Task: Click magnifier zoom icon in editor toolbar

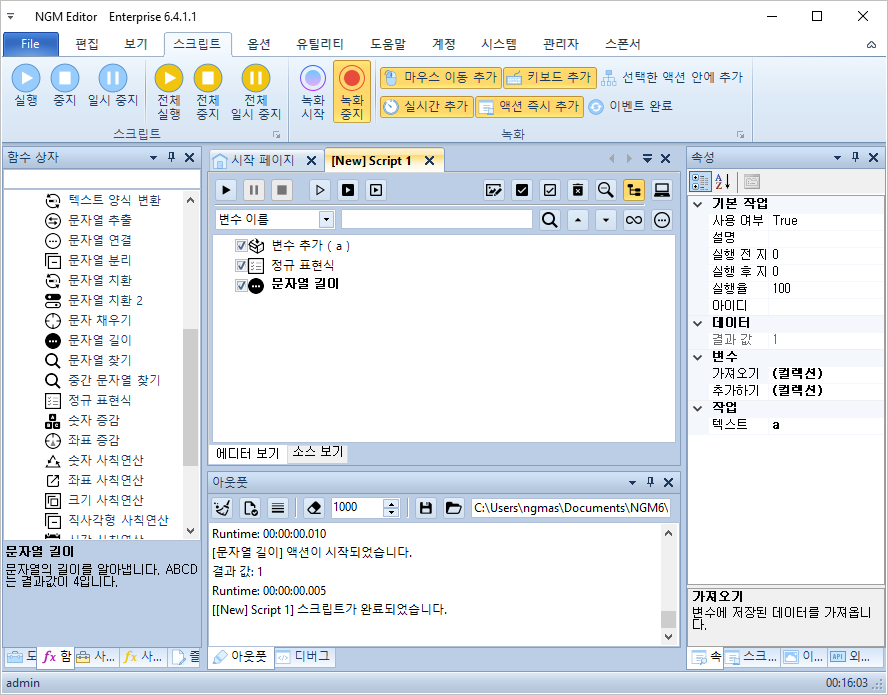Action: [606, 190]
